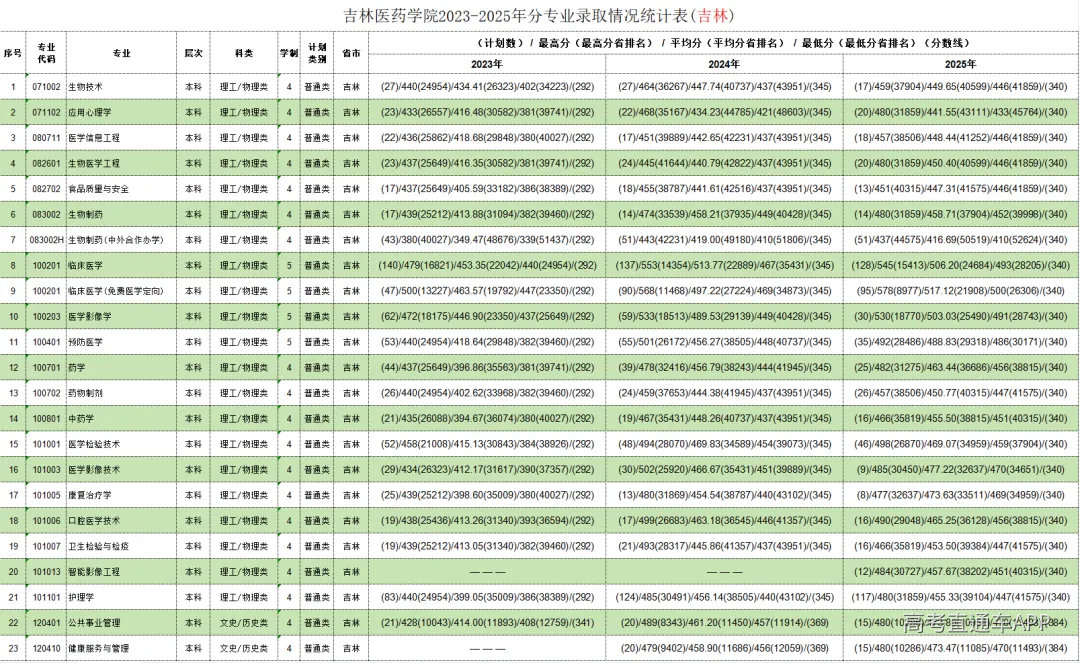Click the 科类 header cell
1080x663 pixels.
[244, 53]
